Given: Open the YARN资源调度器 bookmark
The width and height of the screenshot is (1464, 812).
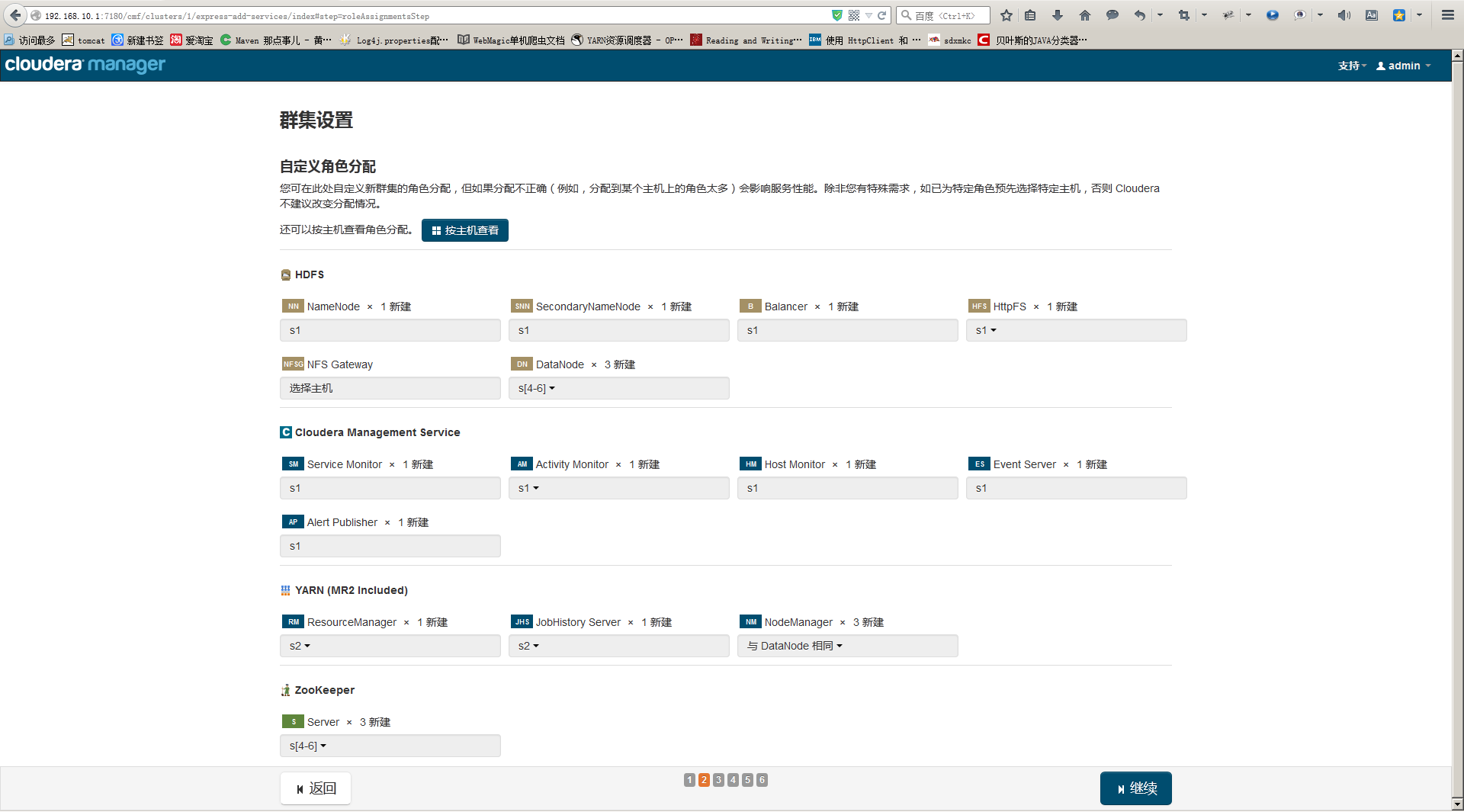Looking at the screenshot, I should pos(627,40).
